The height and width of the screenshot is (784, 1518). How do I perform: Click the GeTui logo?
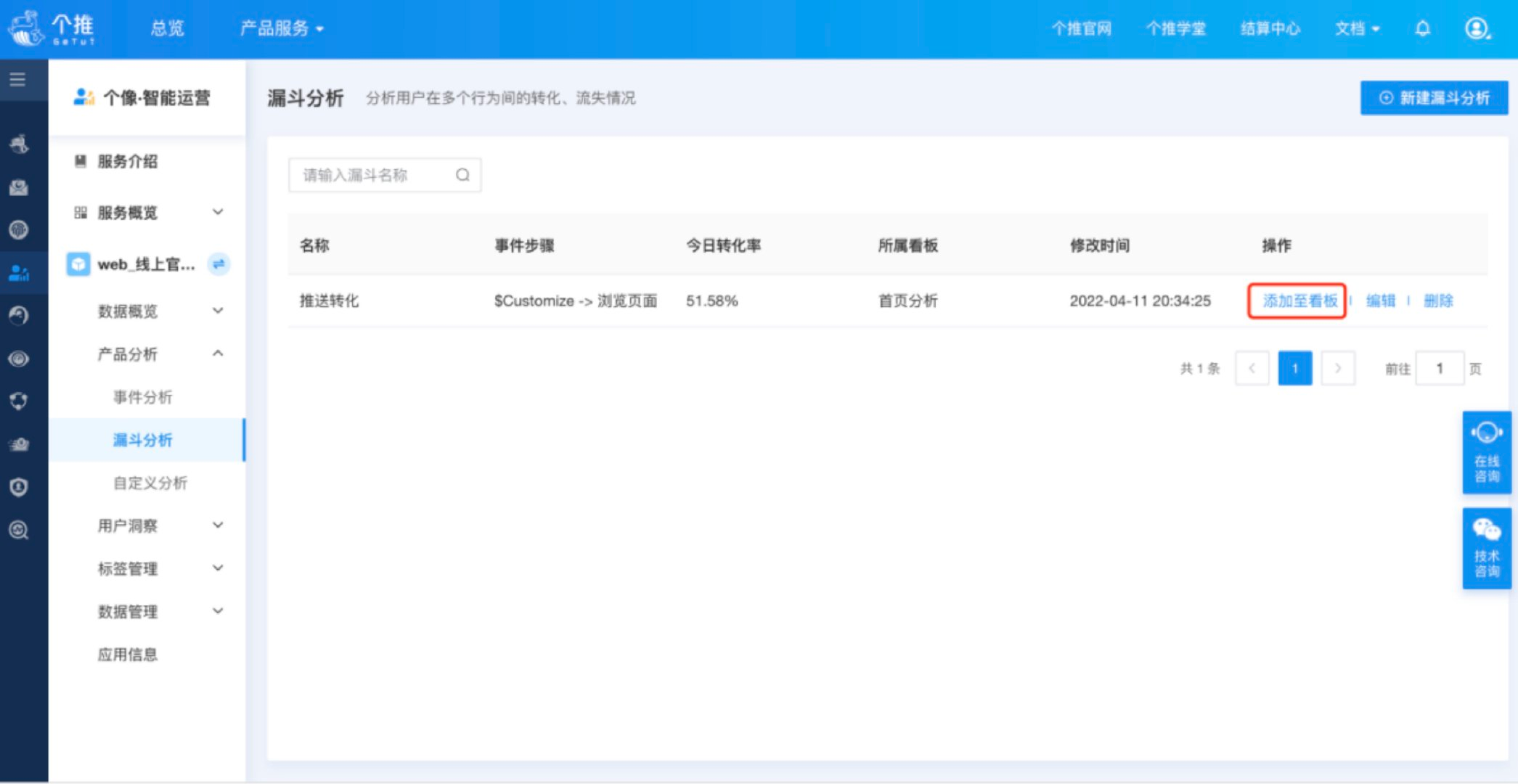click(51, 28)
